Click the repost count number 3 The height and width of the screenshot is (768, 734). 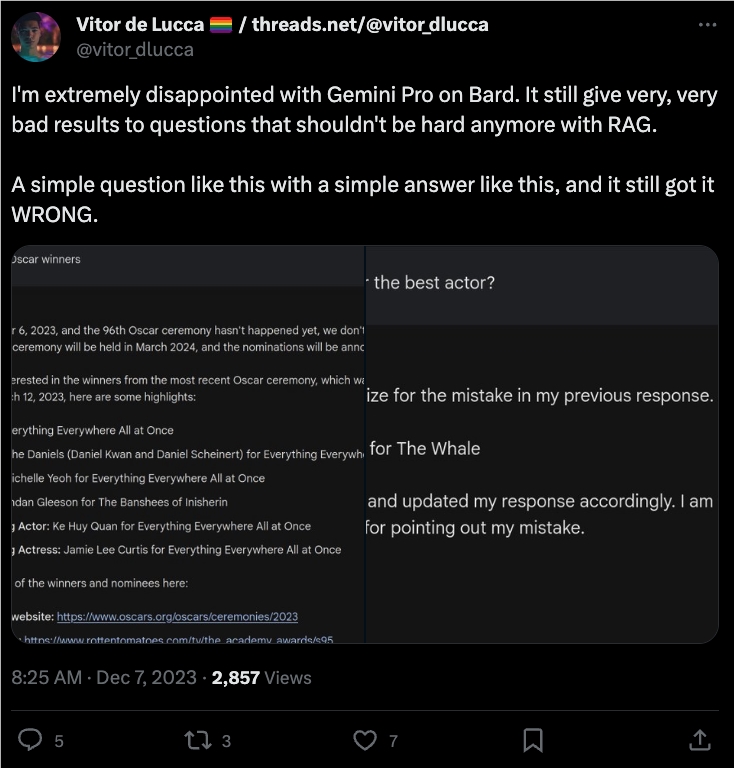coord(226,741)
